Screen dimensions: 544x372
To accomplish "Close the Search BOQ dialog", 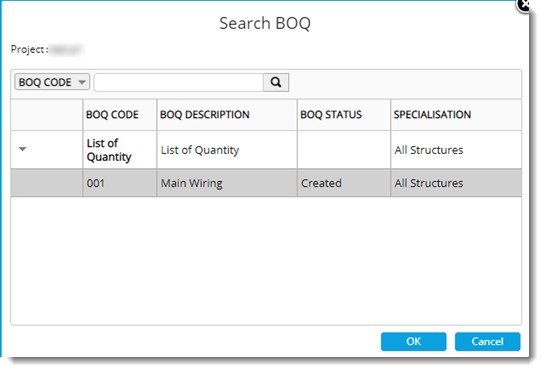I will [524, 5].
